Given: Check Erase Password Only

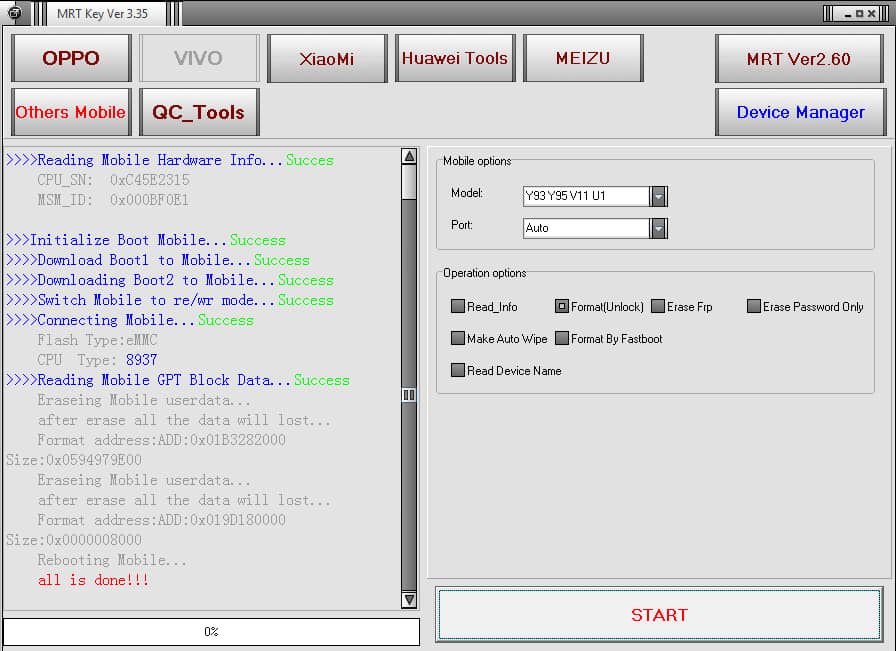Looking at the screenshot, I should tap(754, 306).
